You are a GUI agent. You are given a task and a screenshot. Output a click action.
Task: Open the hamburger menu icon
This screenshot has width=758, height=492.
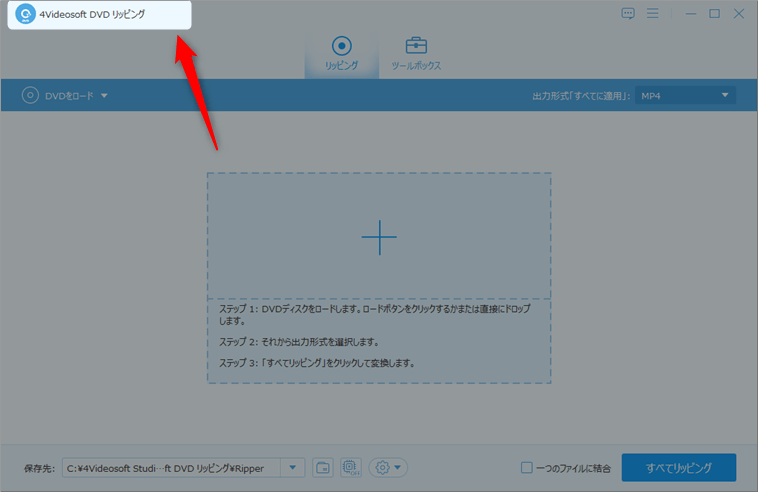653,14
